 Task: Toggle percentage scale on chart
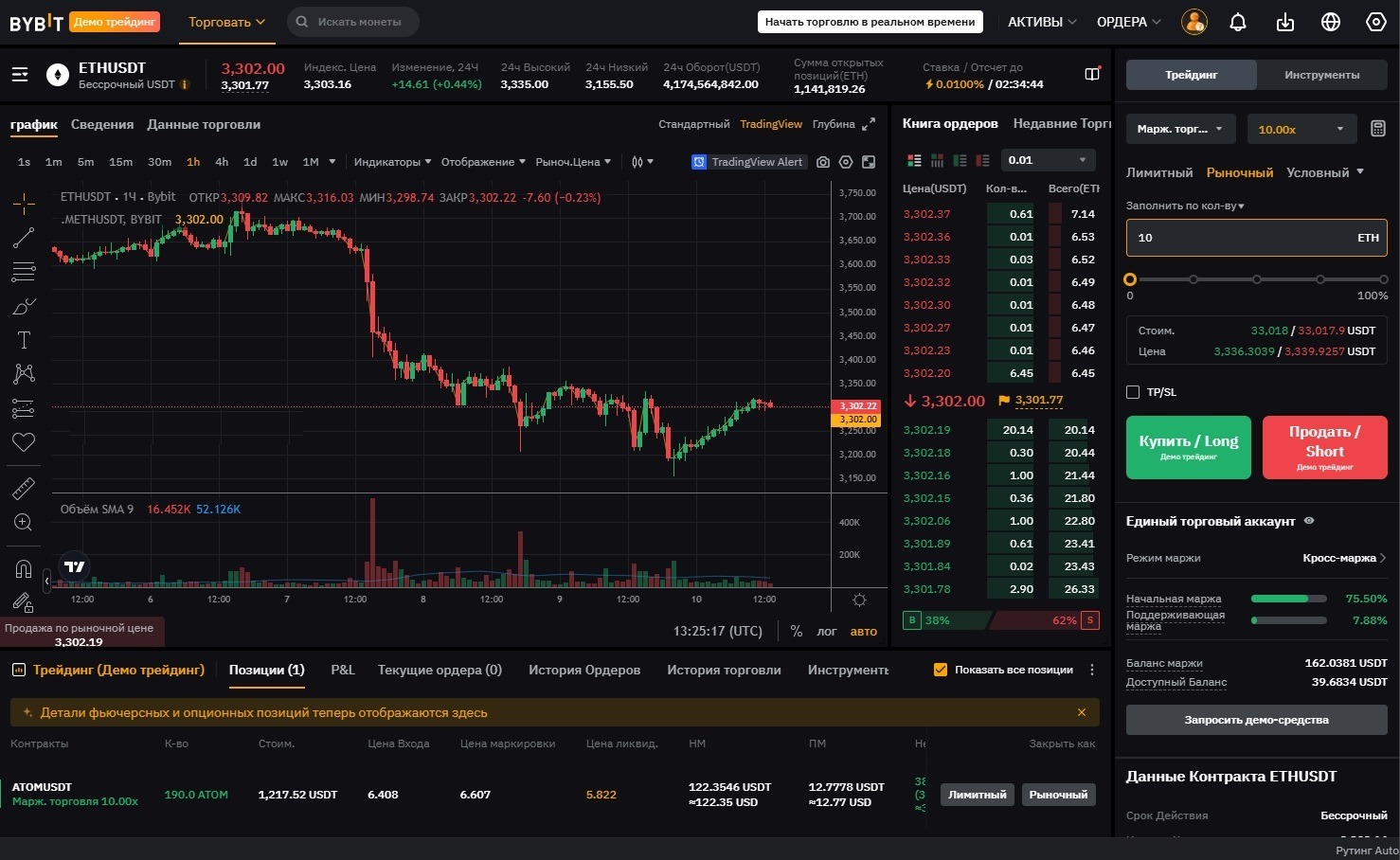[x=797, y=631]
